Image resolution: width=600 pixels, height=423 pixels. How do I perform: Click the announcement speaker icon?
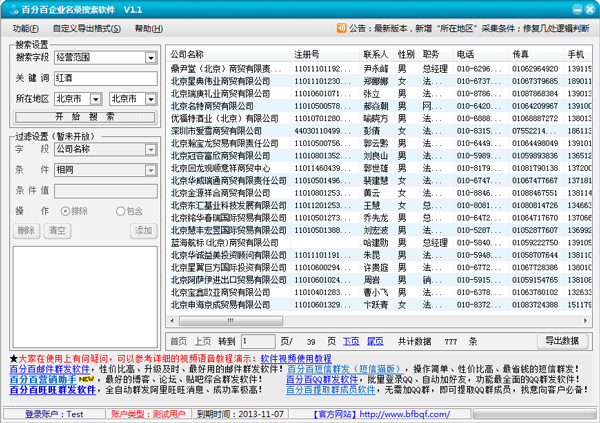pyautogui.click(x=340, y=29)
